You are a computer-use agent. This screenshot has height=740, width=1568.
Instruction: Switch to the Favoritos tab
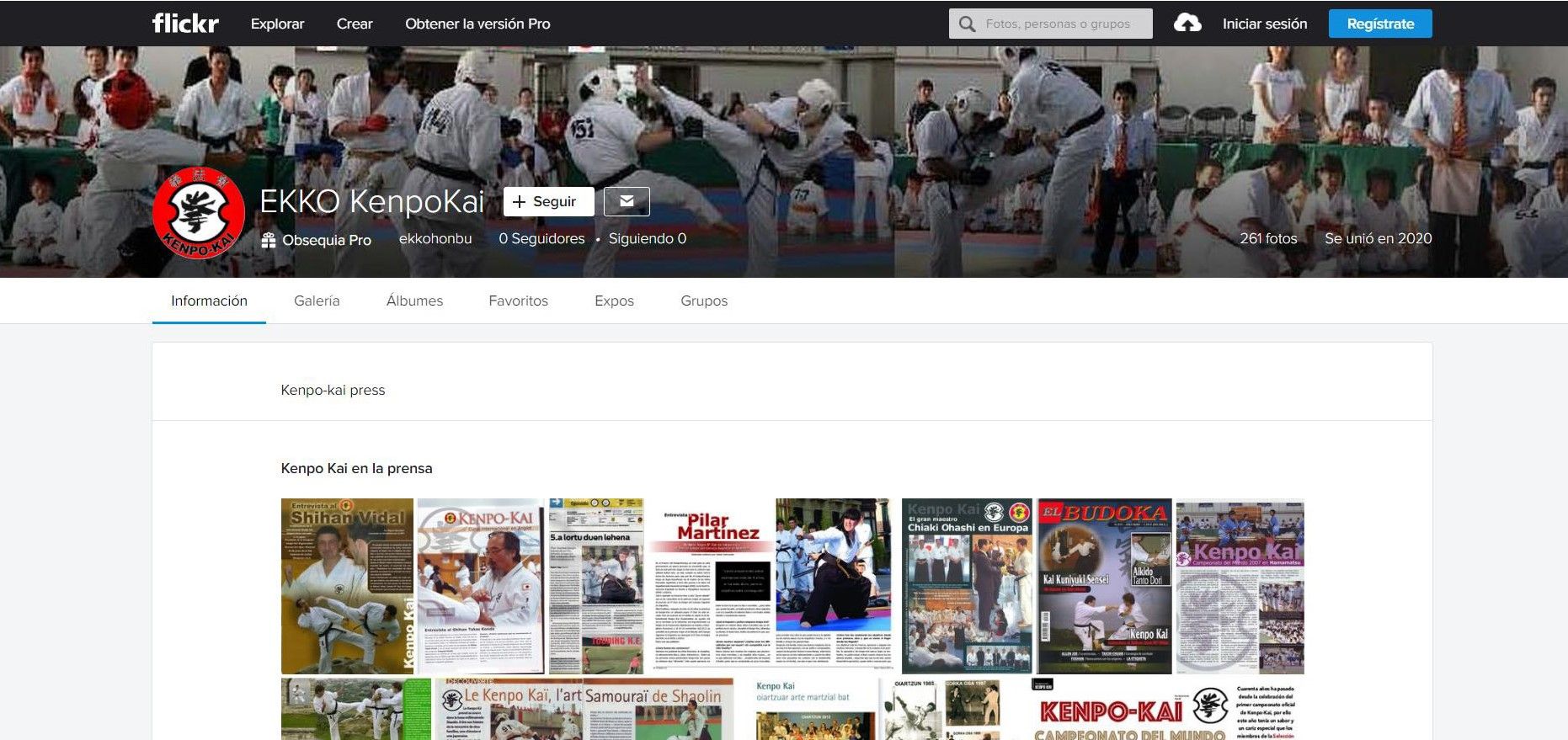click(518, 301)
